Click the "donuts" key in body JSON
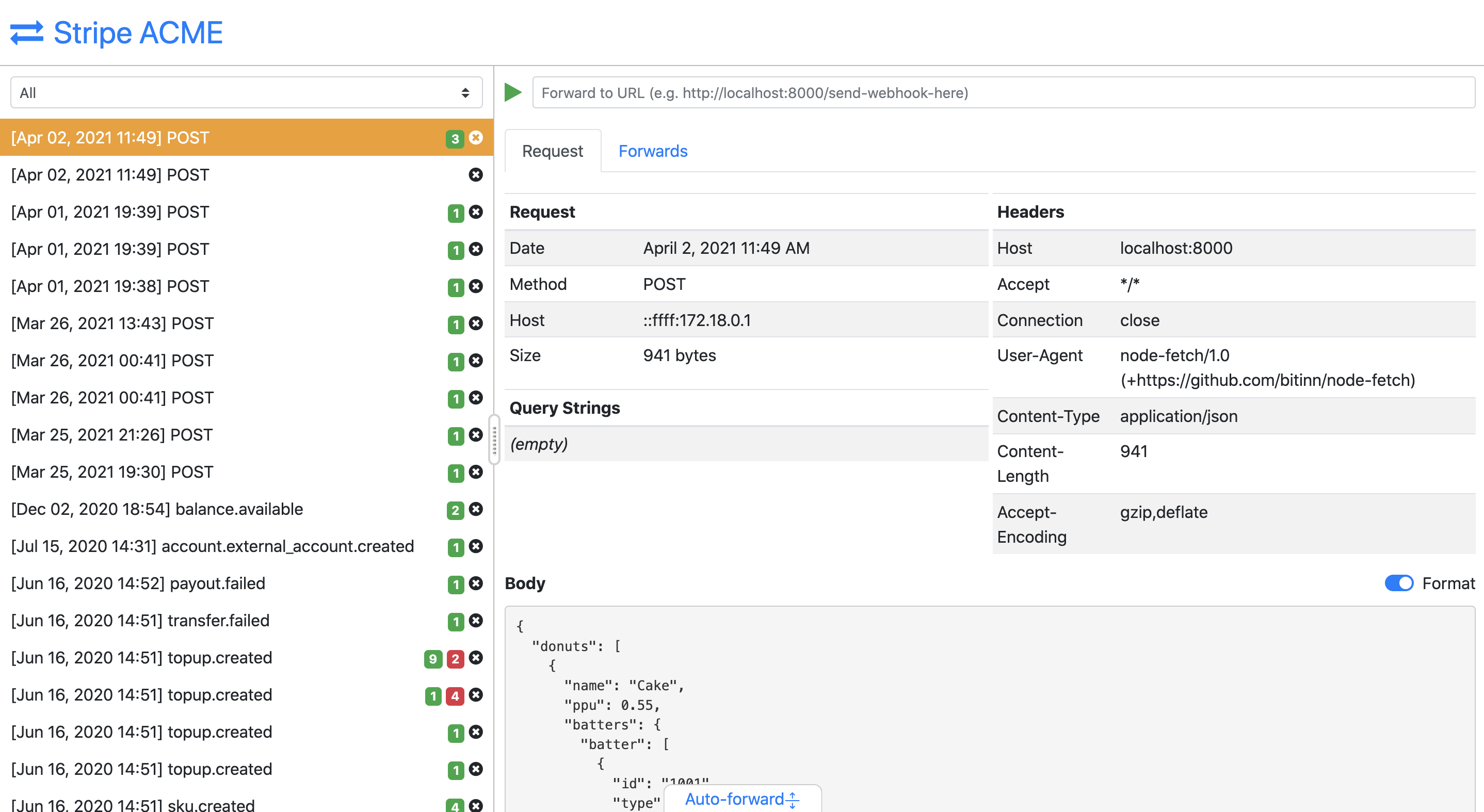Image resolution: width=1484 pixels, height=812 pixels. [x=563, y=646]
